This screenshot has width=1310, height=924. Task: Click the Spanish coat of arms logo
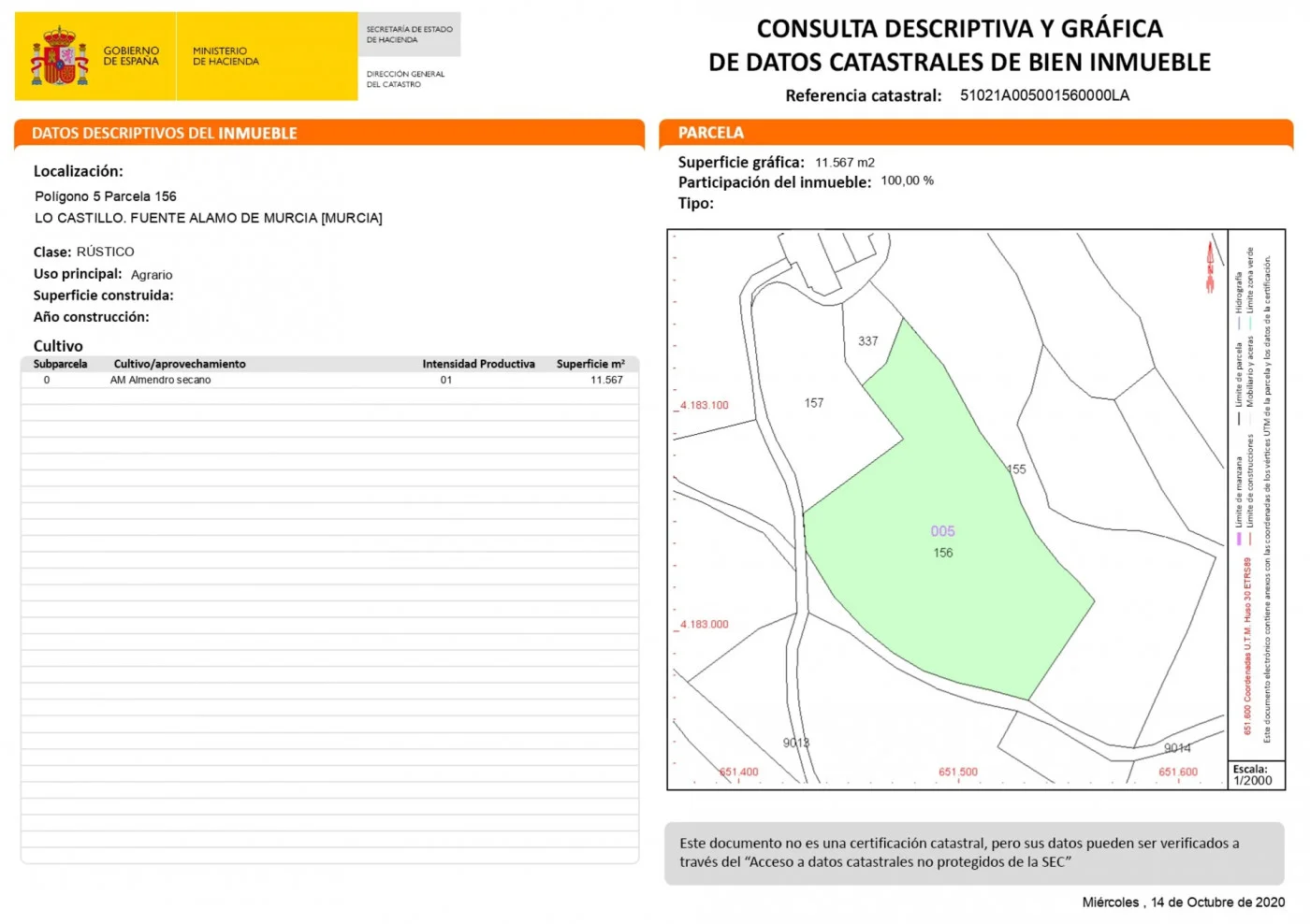pyautogui.click(x=60, y=56)
